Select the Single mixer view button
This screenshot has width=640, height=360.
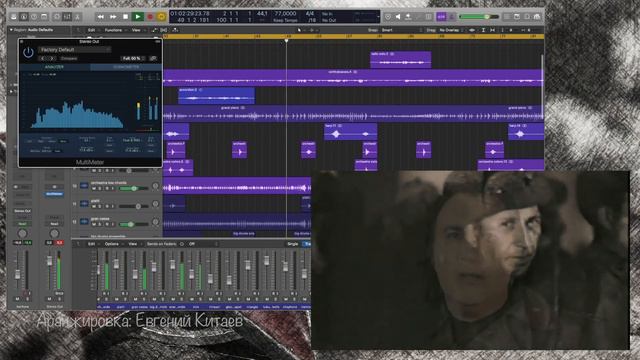pyautogui.click(x=293, y=244)
